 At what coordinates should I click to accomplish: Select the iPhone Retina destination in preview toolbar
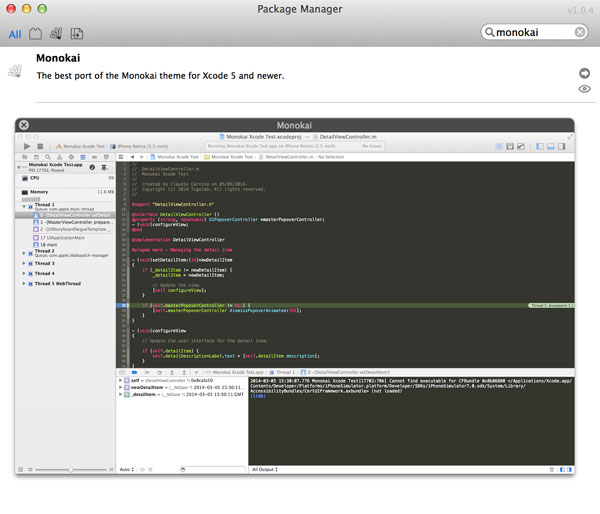coord(139,147)
